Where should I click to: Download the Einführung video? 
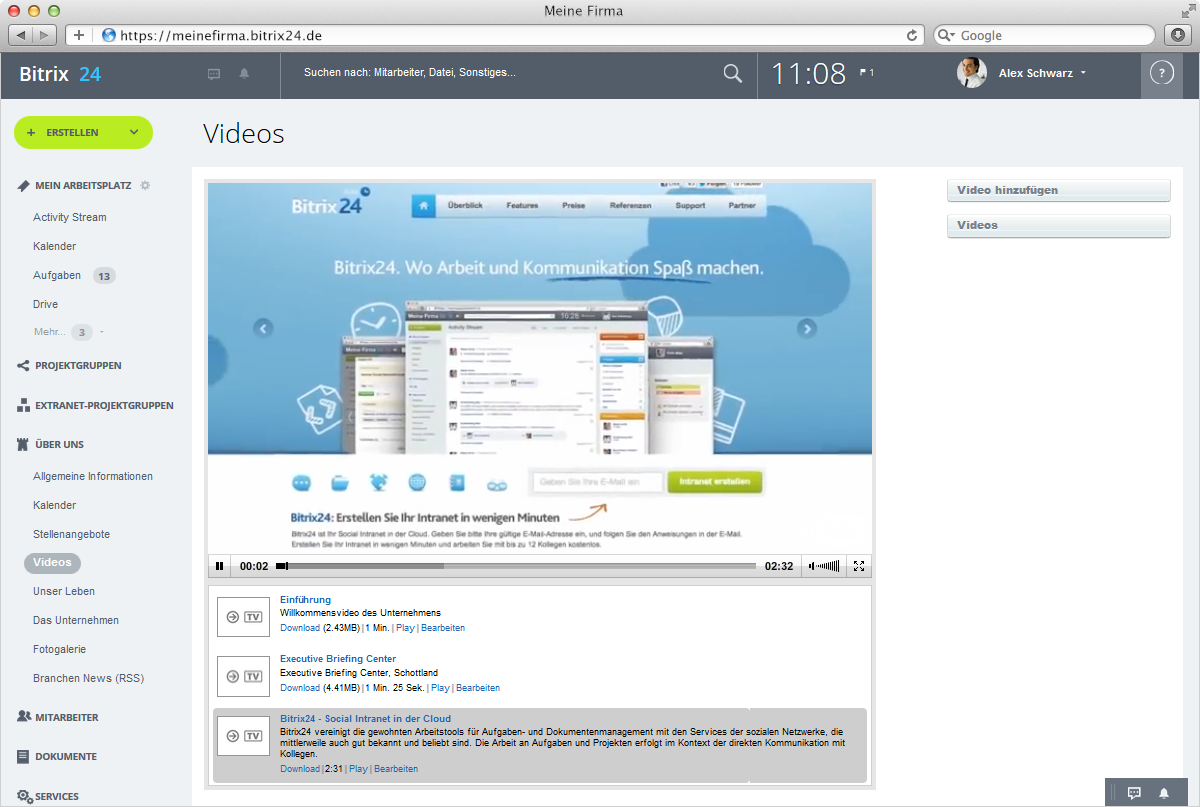(300, 628)
